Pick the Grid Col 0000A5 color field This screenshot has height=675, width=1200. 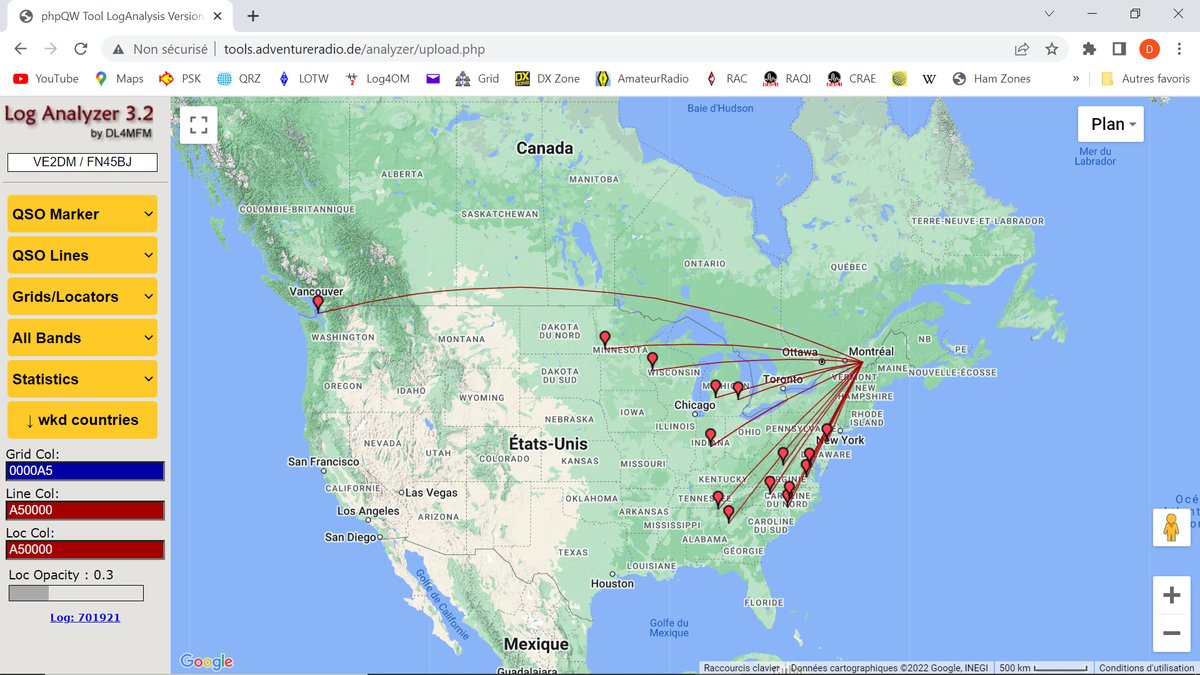(85, 471)
